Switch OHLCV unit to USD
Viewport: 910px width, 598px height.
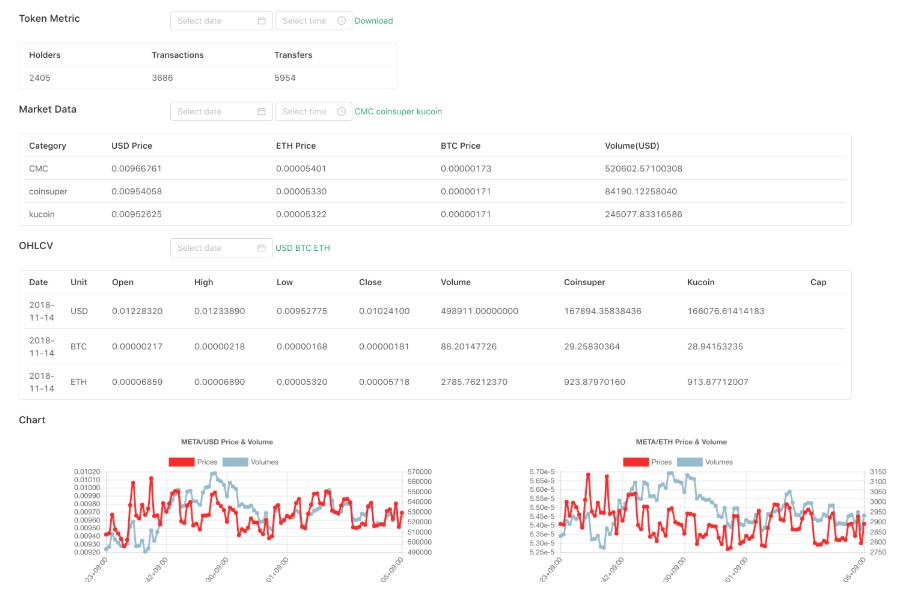[x=284, y=248]
